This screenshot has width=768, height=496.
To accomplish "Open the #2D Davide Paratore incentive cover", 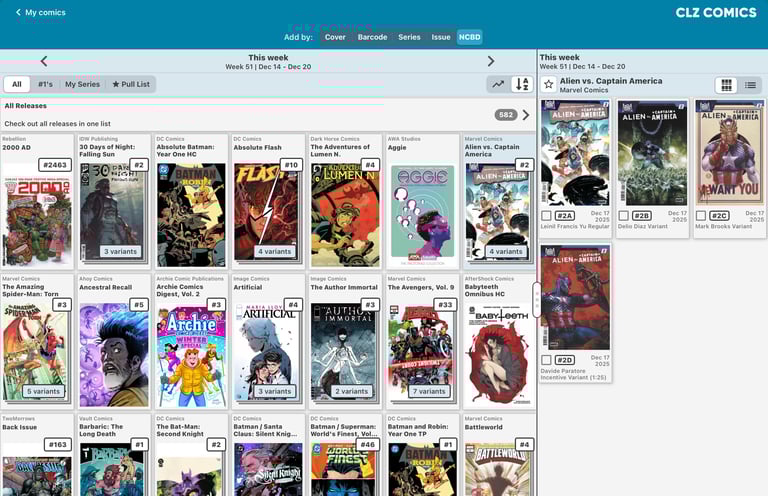I will (576, 298).
